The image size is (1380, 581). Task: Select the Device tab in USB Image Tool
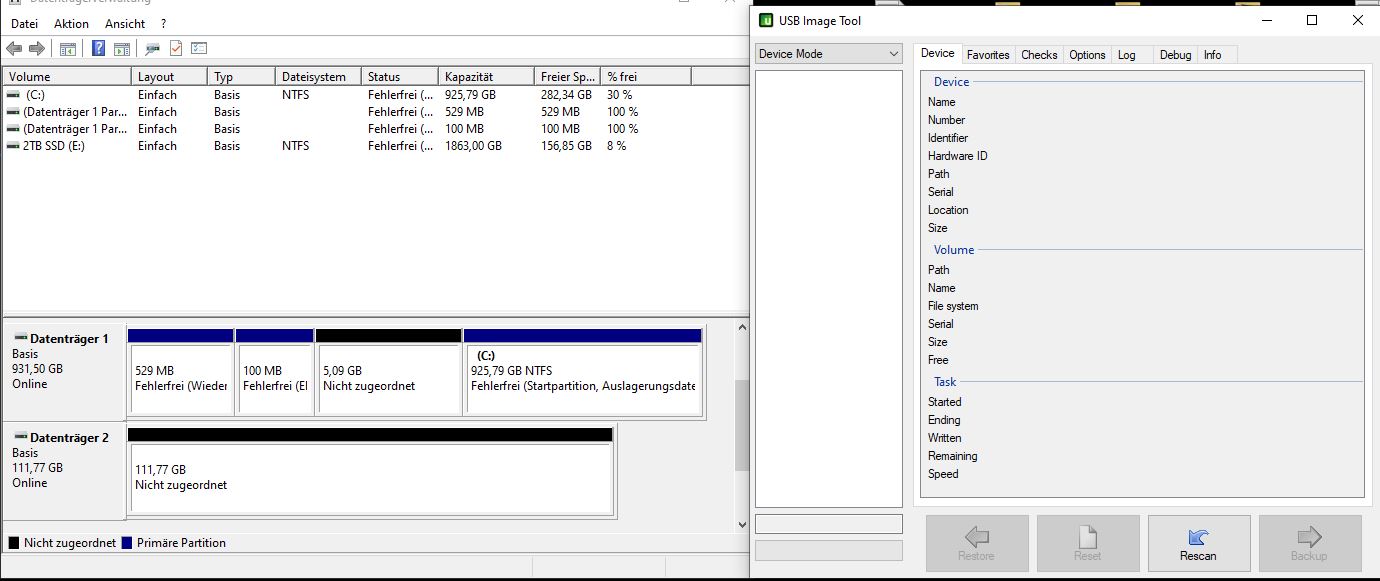coord(937,53)
